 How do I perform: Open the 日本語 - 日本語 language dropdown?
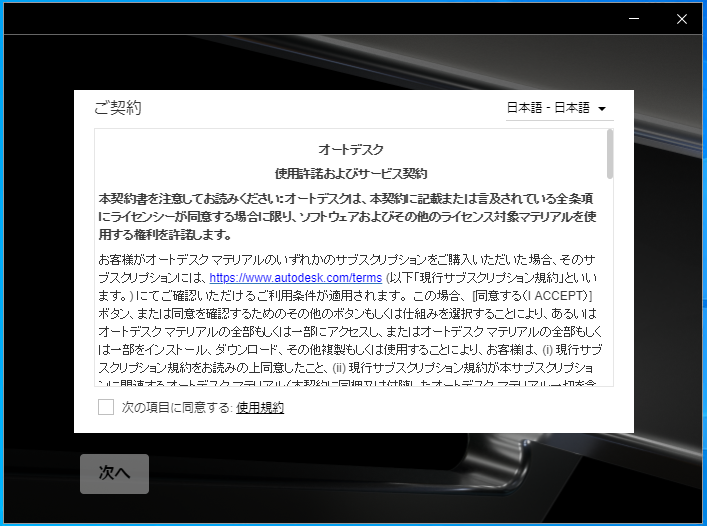click(559, 108)
